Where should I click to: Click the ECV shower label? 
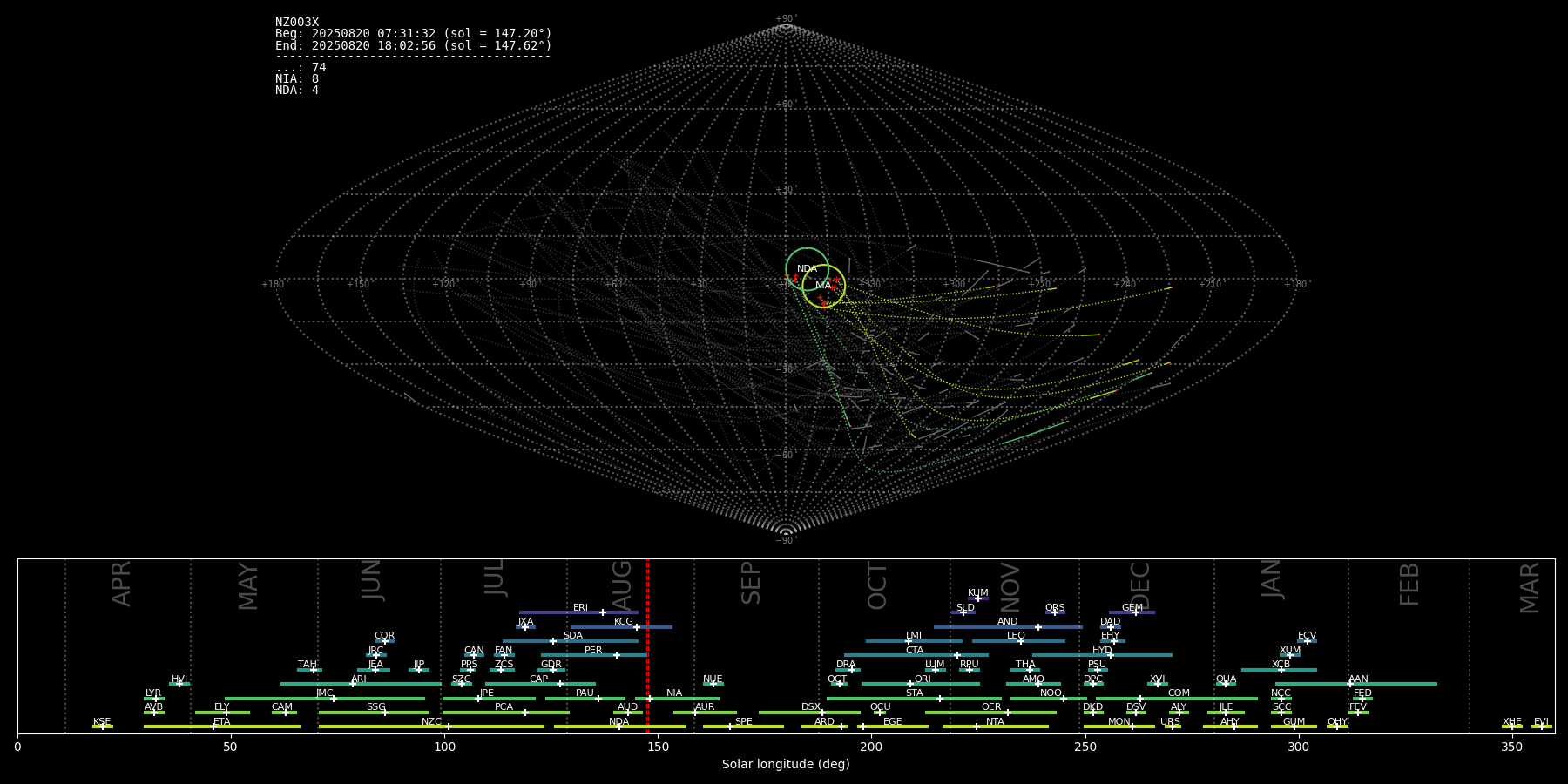[1307, 636]
